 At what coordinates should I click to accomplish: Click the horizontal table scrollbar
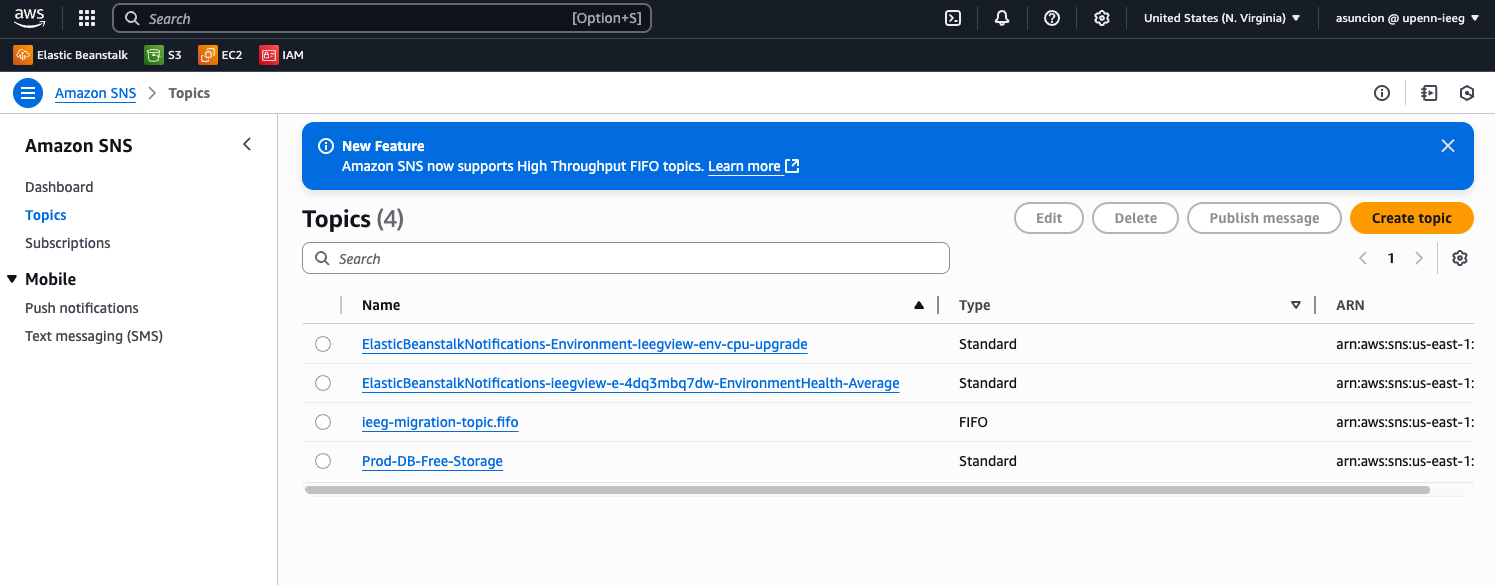(868, 490)
